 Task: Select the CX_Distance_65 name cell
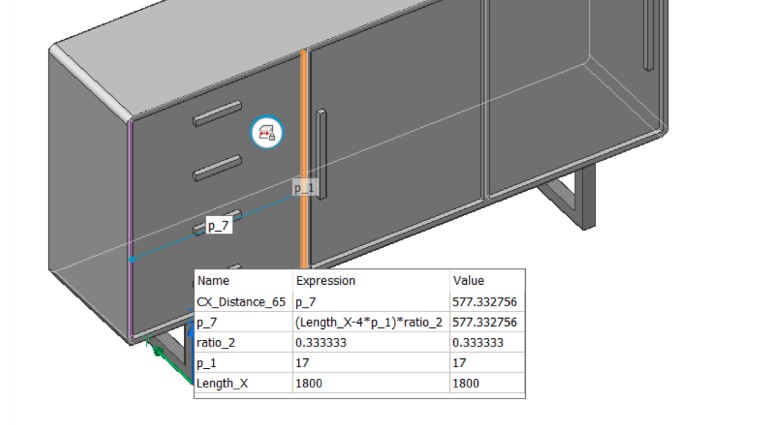[x=243, y=302]
